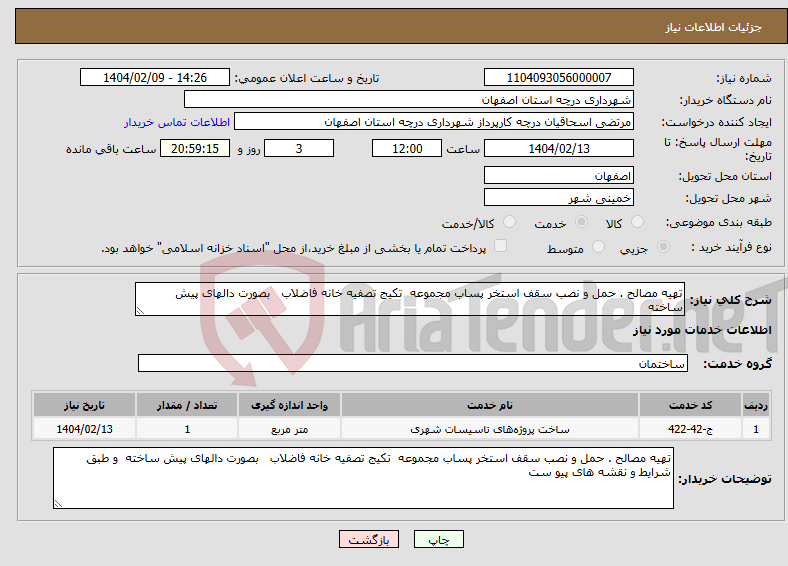
Task: Click the شرح کلی نیاز text area
Action: point(410,299)
